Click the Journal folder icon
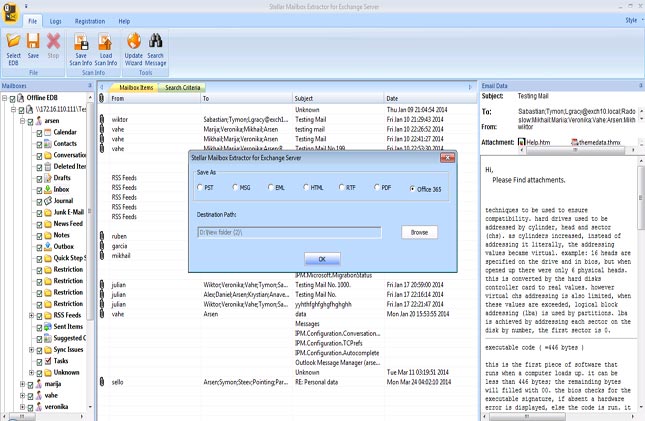645x421 pixels. pyautogui.click(x=48, y=201)
